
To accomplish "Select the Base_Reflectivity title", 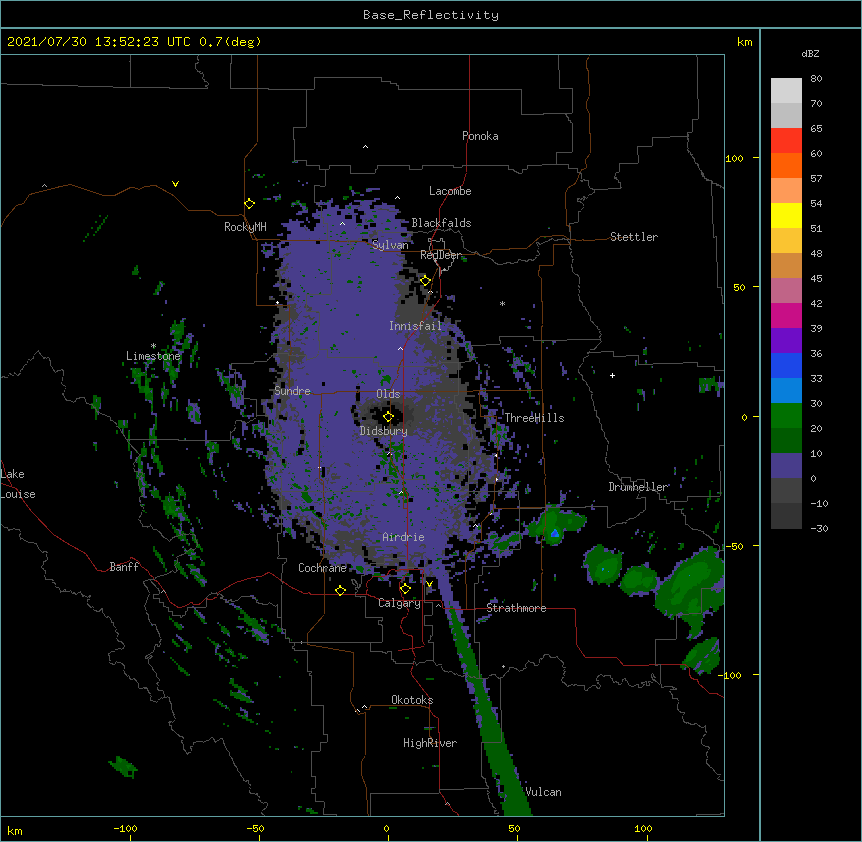I will click(x=431, y=15).
